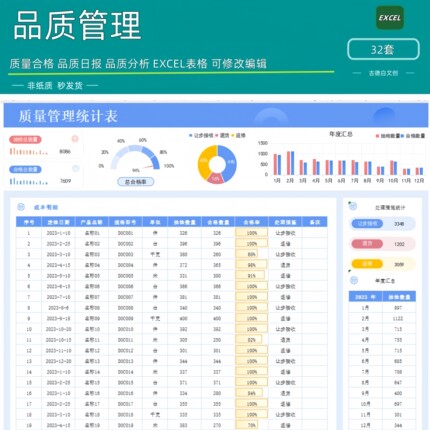This screenshot has width=430, height=430.
Task: Click the smiley icon beside 处理情况统计
Action: [x=353, y=206]
